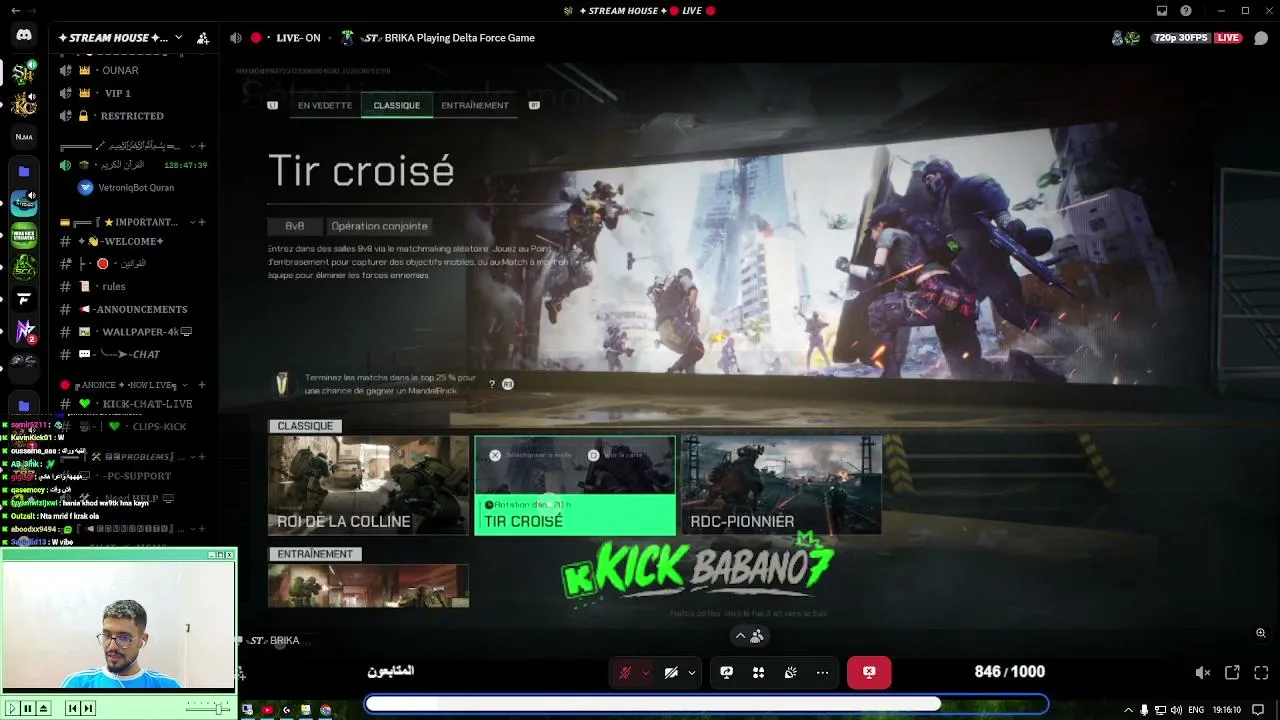1280x720 pixels.
Task: Click the Opération conjointe tag
Action: 379,226
